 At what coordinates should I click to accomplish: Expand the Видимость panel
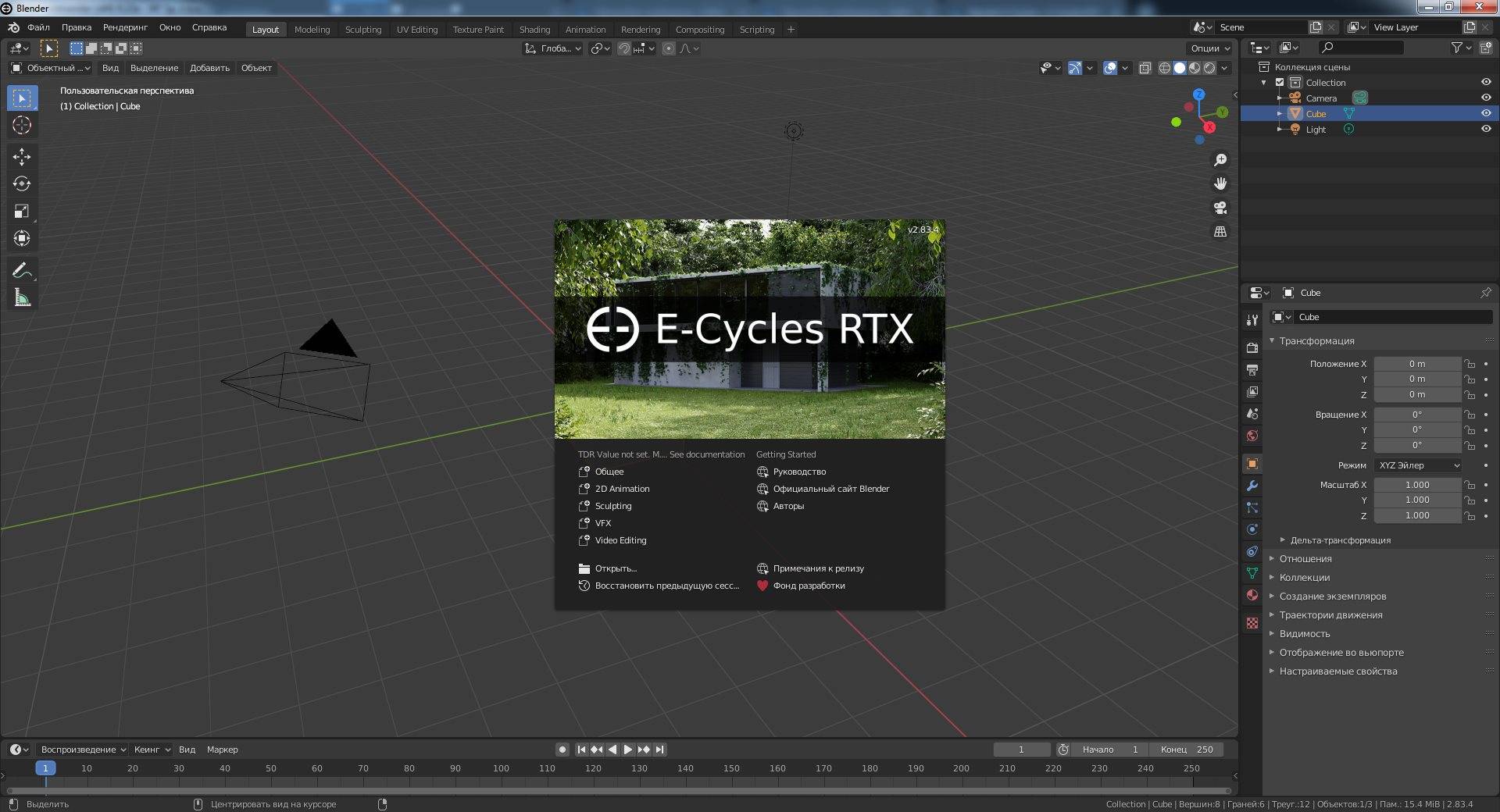click(1304, 634)
